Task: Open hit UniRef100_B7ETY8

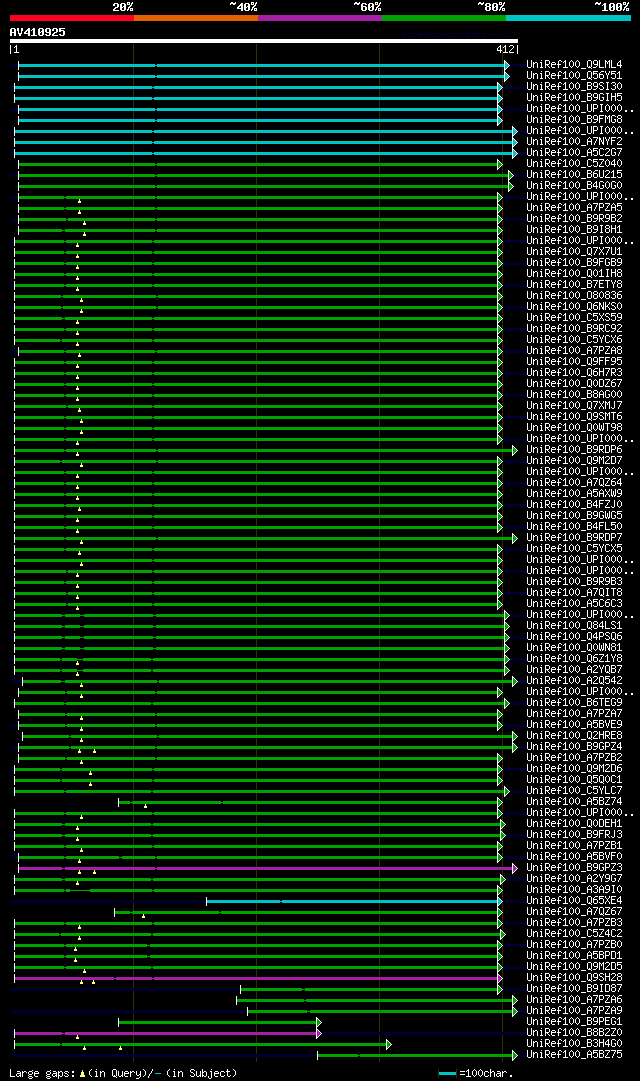Action: click(574, 285)
